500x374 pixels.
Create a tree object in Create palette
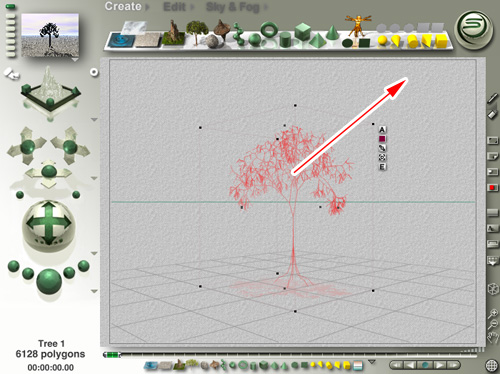197,32
